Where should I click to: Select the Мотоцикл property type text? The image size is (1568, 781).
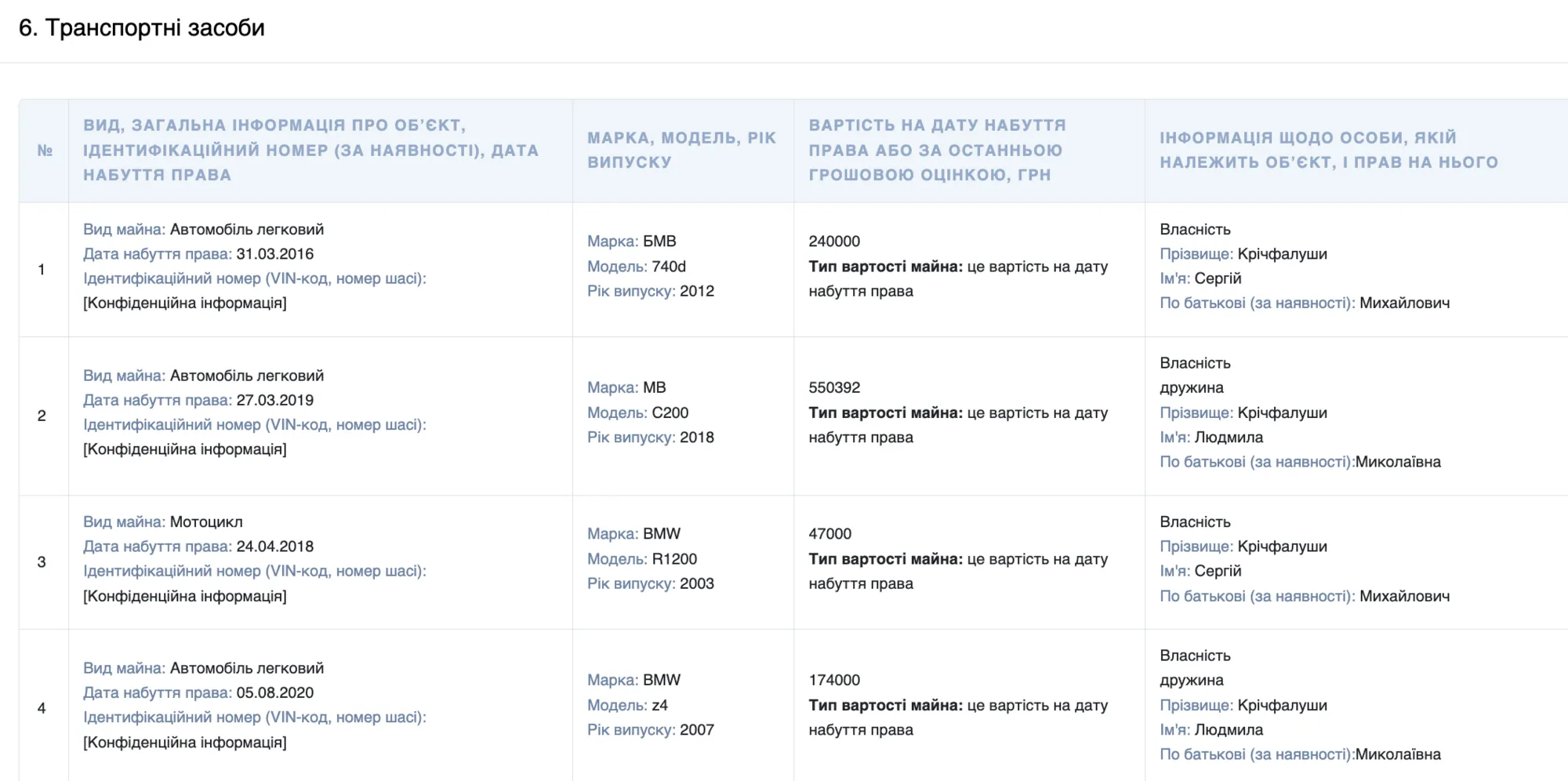[x=206, y=521]
